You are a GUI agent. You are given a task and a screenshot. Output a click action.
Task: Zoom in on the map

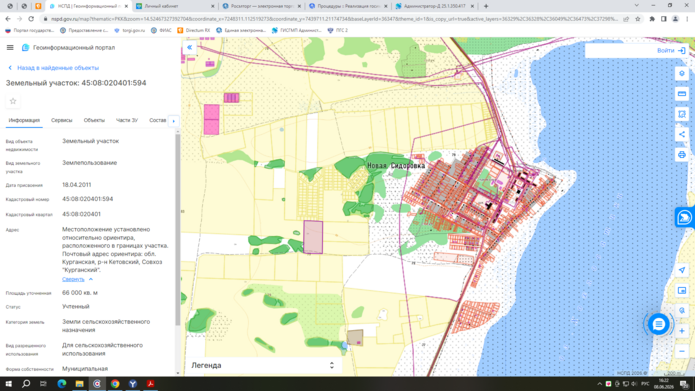click(x=682, y=331)
